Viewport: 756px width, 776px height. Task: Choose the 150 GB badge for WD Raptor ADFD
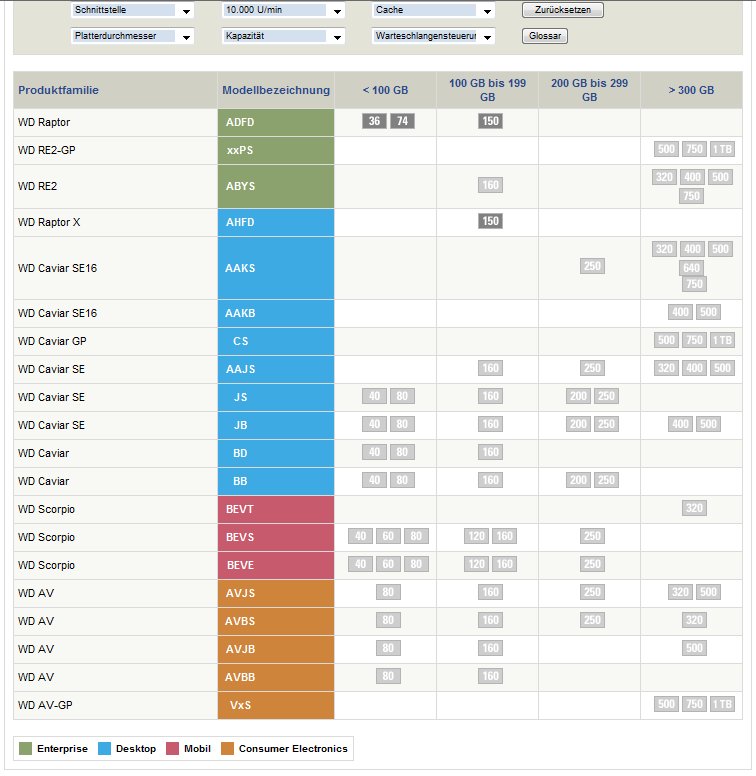[490, 121]
